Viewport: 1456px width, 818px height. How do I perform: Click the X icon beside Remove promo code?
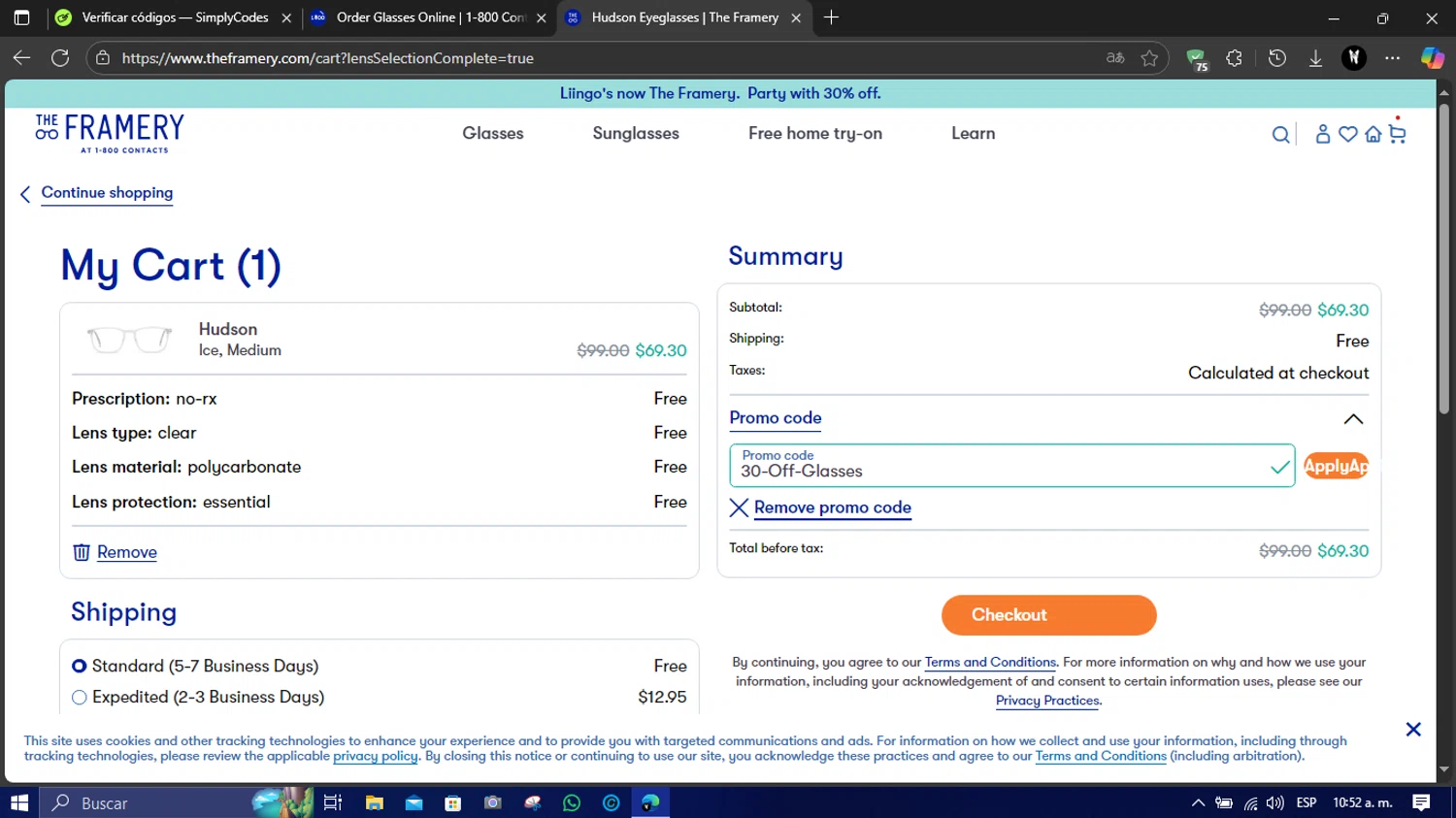tap(739, 507)
